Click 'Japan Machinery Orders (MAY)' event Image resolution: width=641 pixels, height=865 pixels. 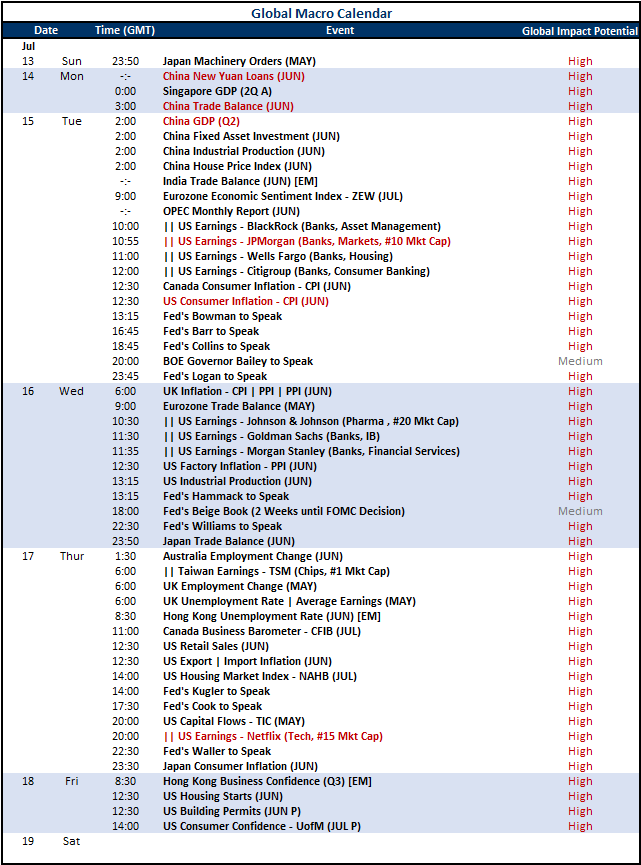click(x=239, y=61)
